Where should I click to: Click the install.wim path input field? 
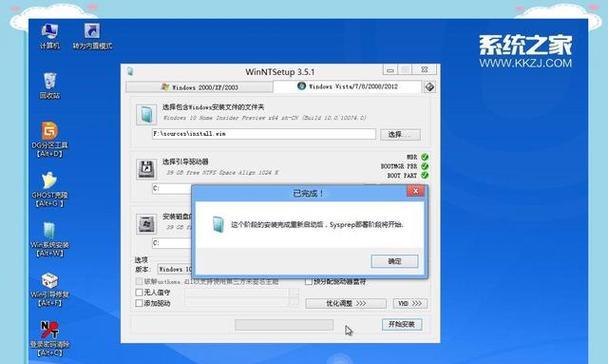(x=264, y=134)
